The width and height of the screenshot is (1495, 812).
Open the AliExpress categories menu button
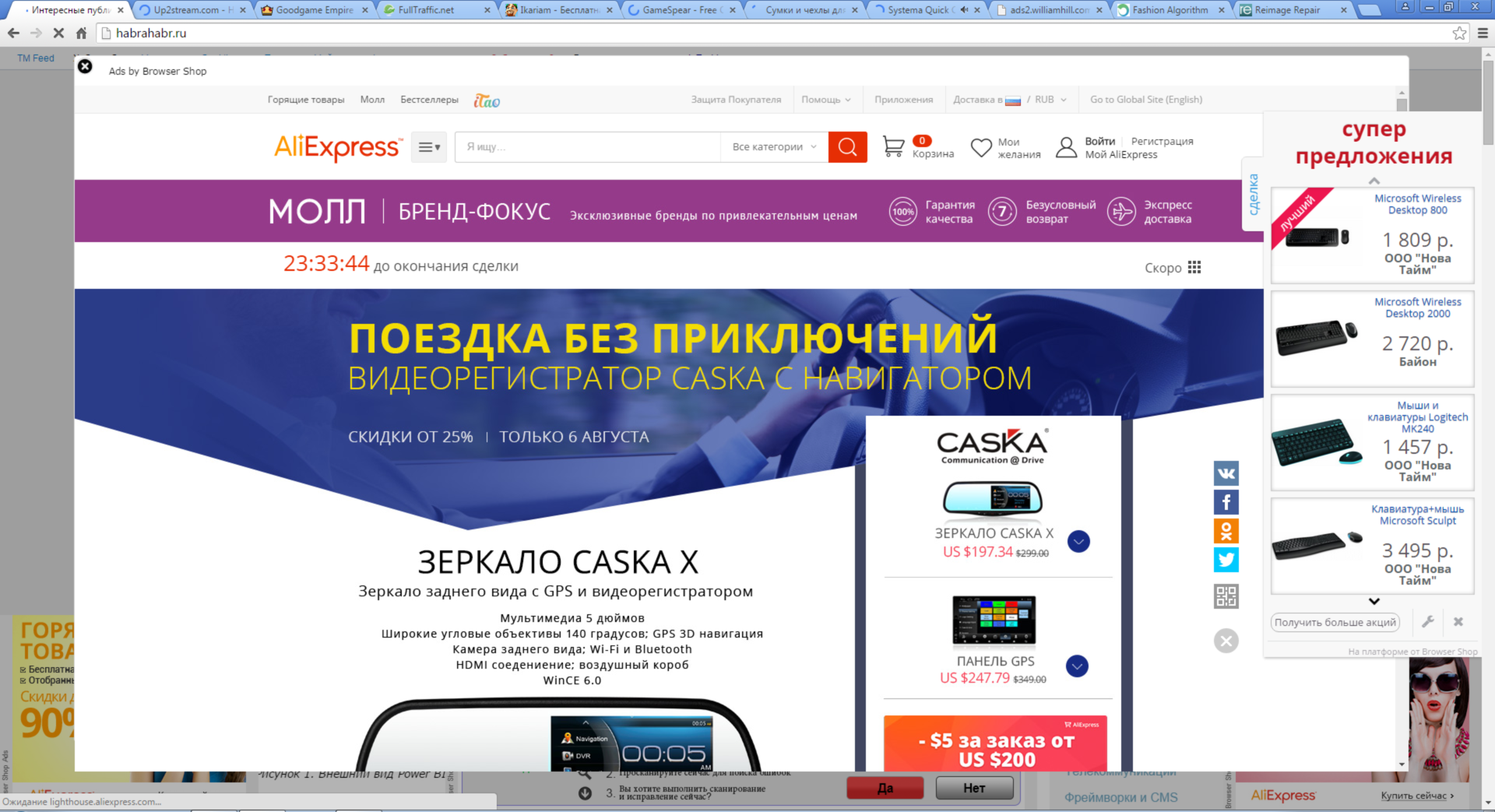[x=429, y=147]
